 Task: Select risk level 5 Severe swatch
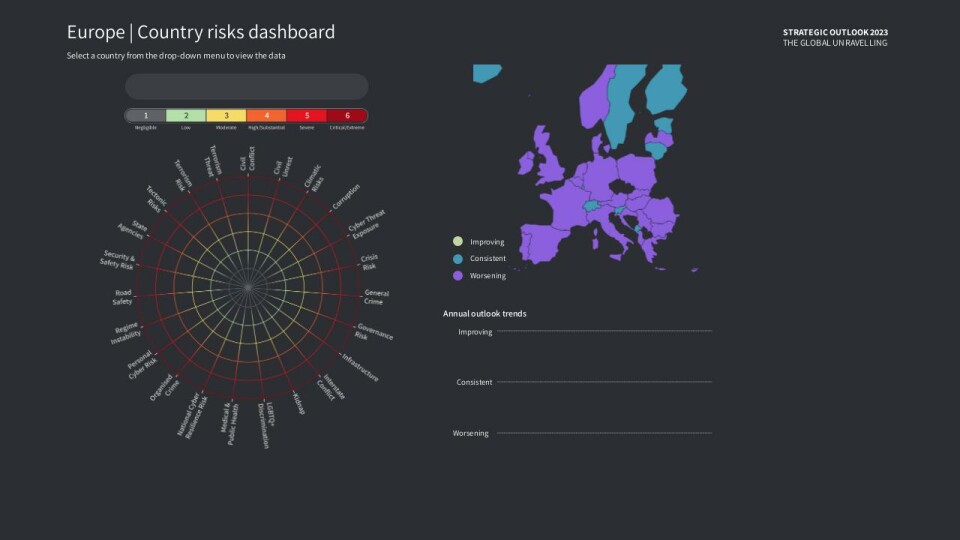[307, 115]
